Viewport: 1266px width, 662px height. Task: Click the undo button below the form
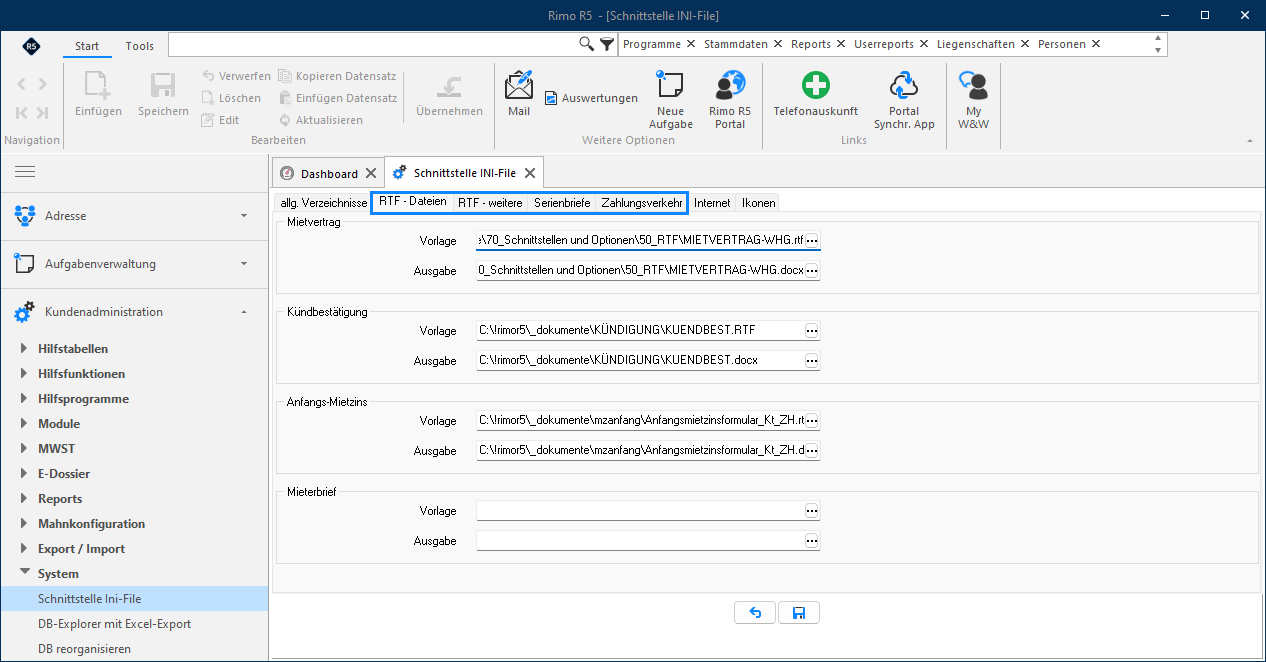(x=755, y=613)
